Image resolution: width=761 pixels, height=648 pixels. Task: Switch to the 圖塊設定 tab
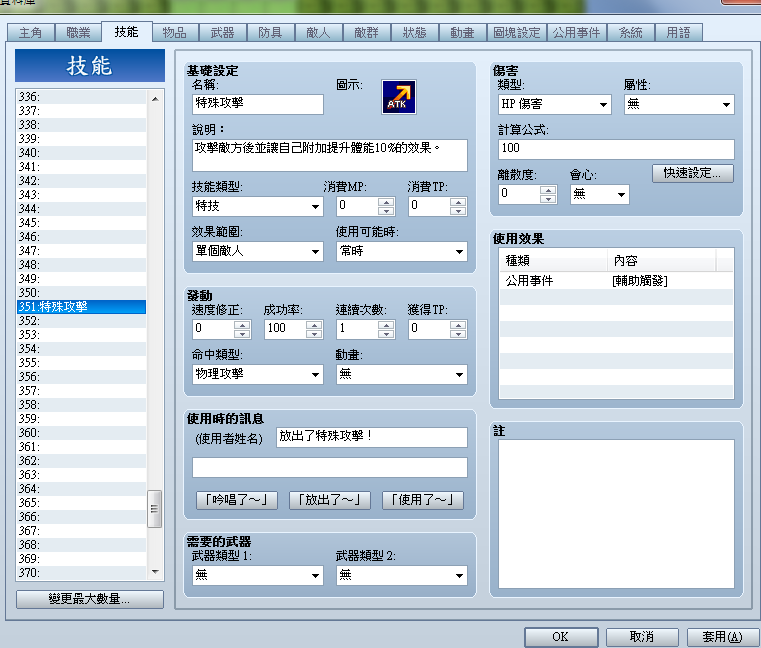(x=517, y=33)
